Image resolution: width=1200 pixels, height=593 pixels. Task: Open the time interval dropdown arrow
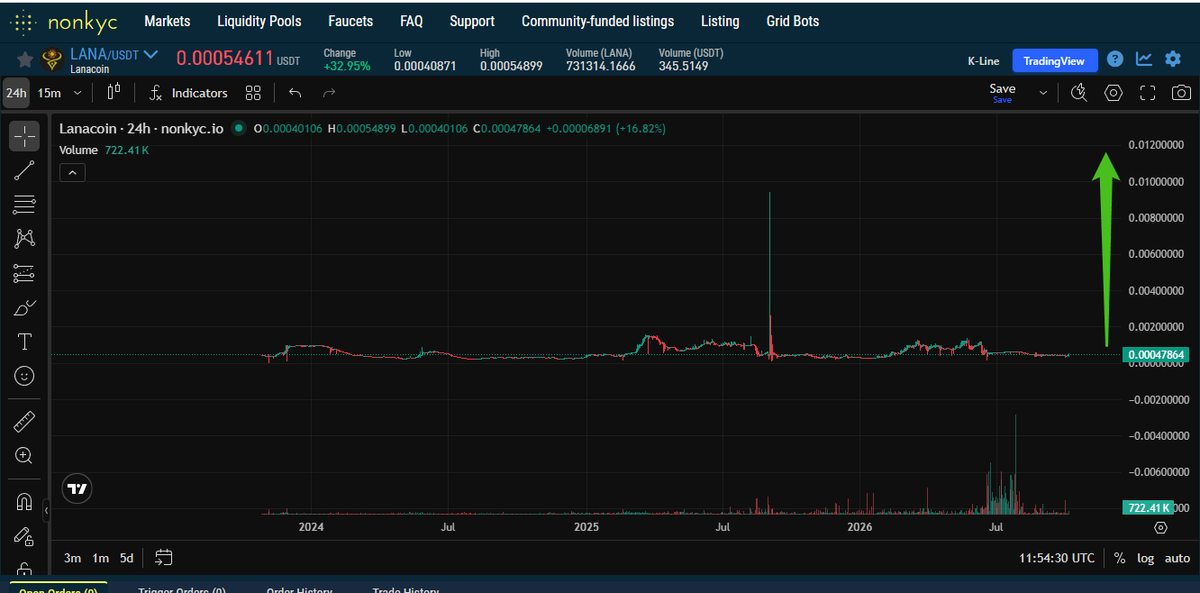pyautogui.click(x=79, y=93)
